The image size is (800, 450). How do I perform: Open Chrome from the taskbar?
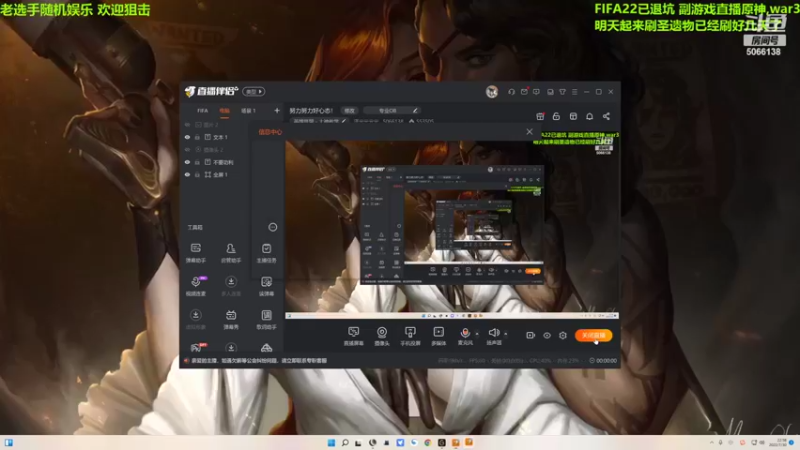coord(428,442)
